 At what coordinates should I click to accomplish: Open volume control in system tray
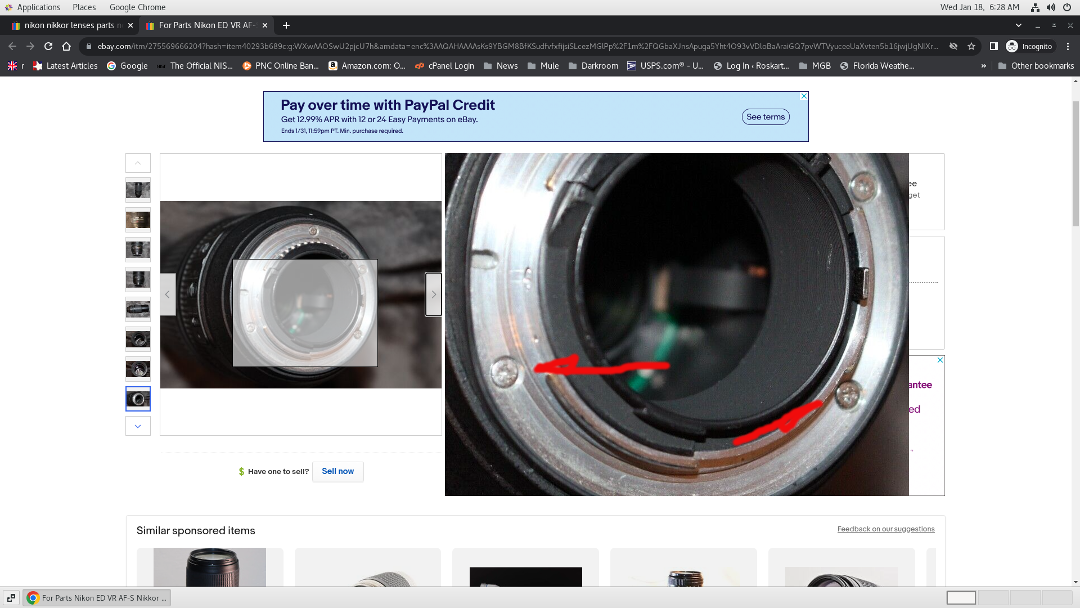1051,7
